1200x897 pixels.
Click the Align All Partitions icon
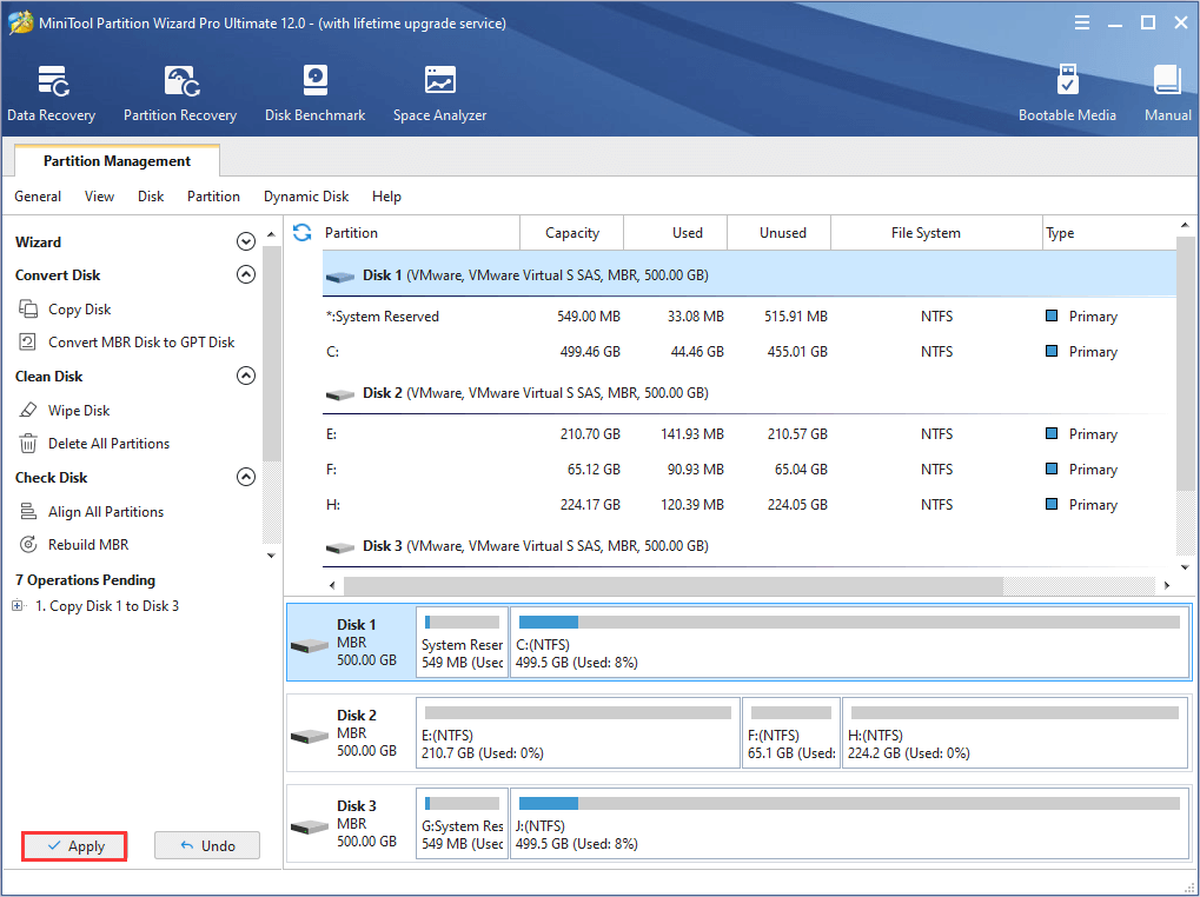[x=28, y=511]
